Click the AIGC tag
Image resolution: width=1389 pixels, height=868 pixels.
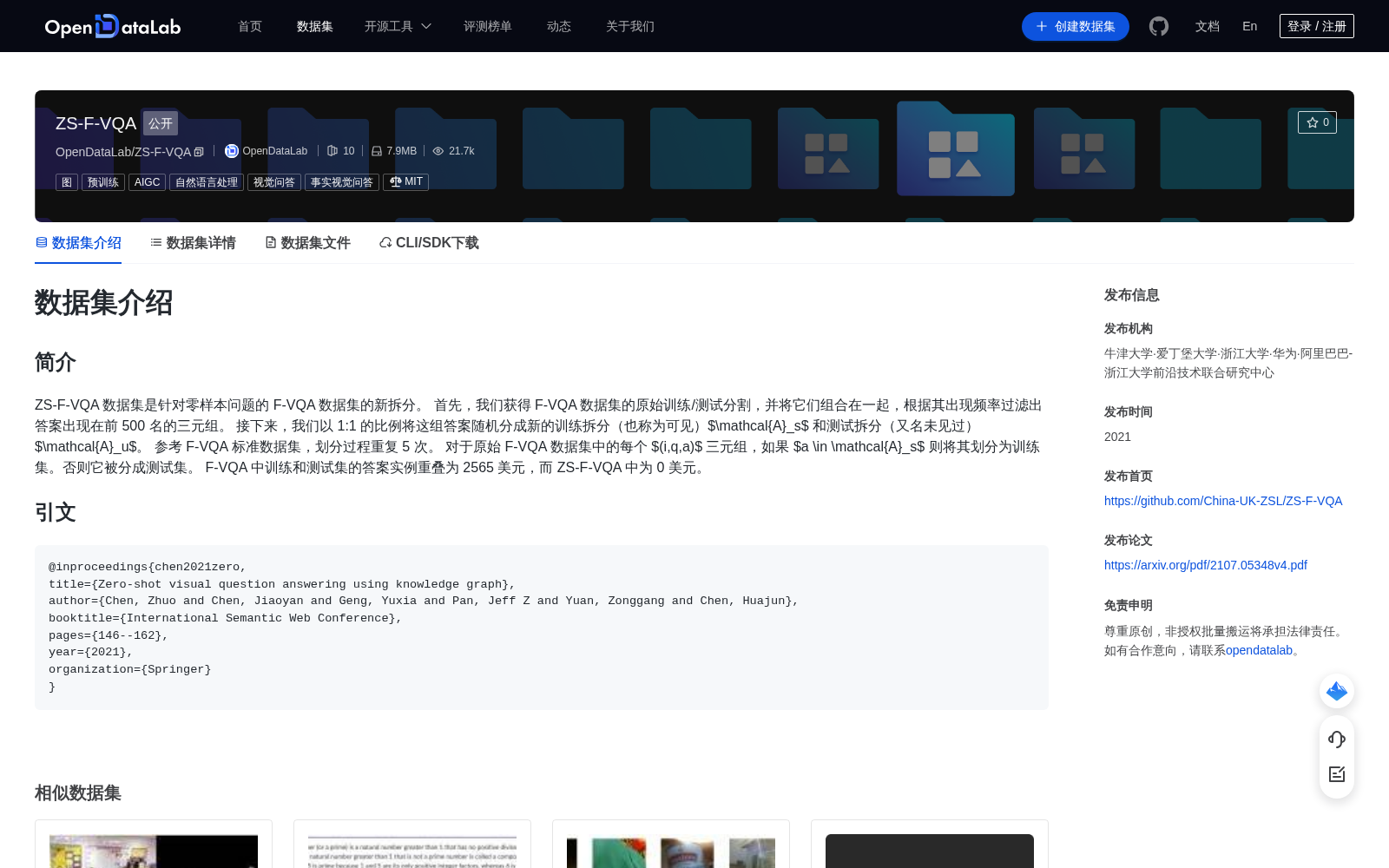point(148,182)
